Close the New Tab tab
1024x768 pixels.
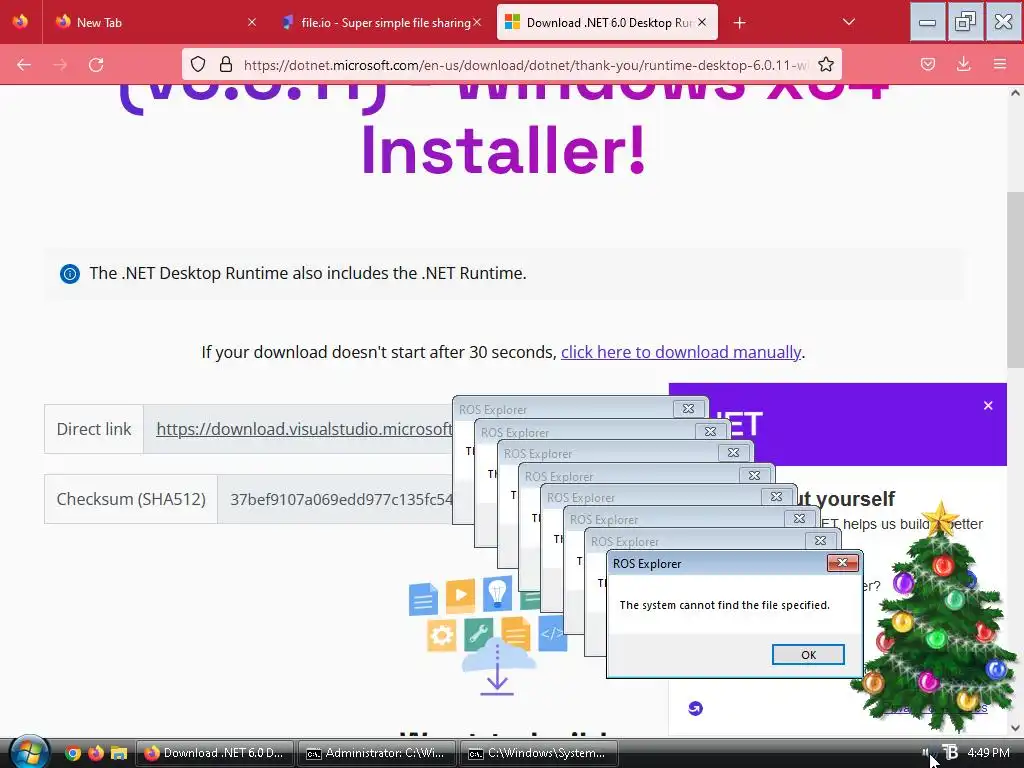coord(252,22)
